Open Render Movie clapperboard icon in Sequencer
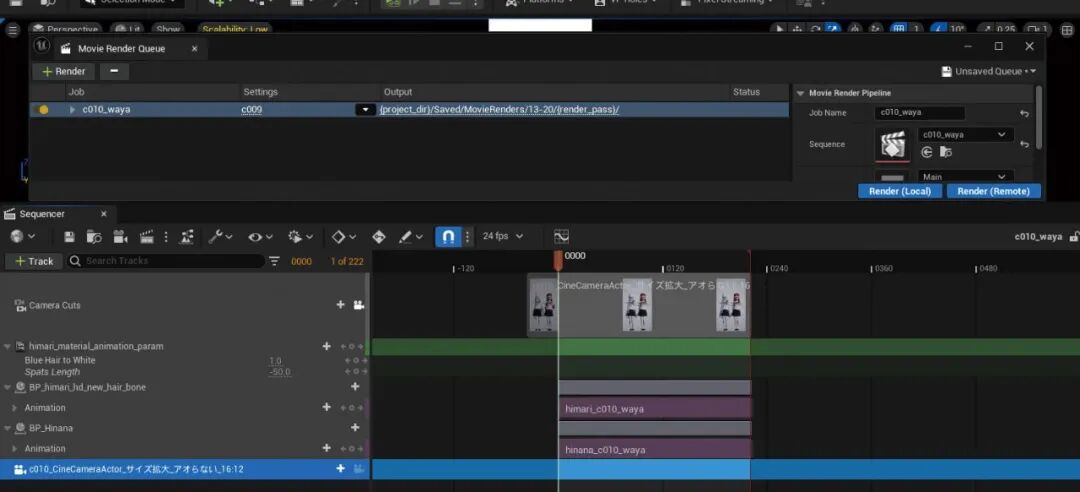 click(146, 237)
